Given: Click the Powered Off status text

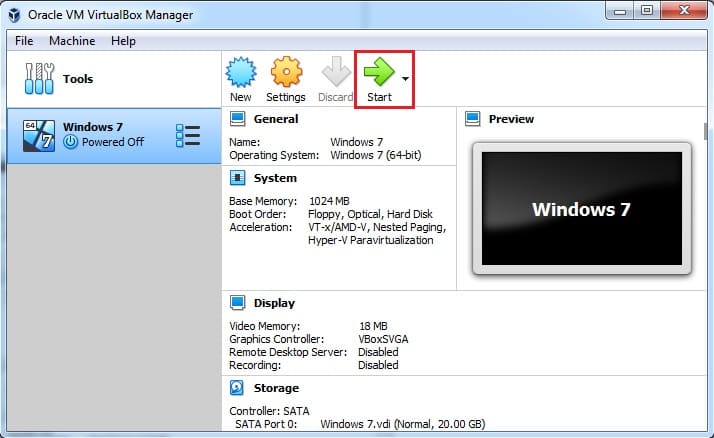Looking at the screenshot, I should coord(113,142).
